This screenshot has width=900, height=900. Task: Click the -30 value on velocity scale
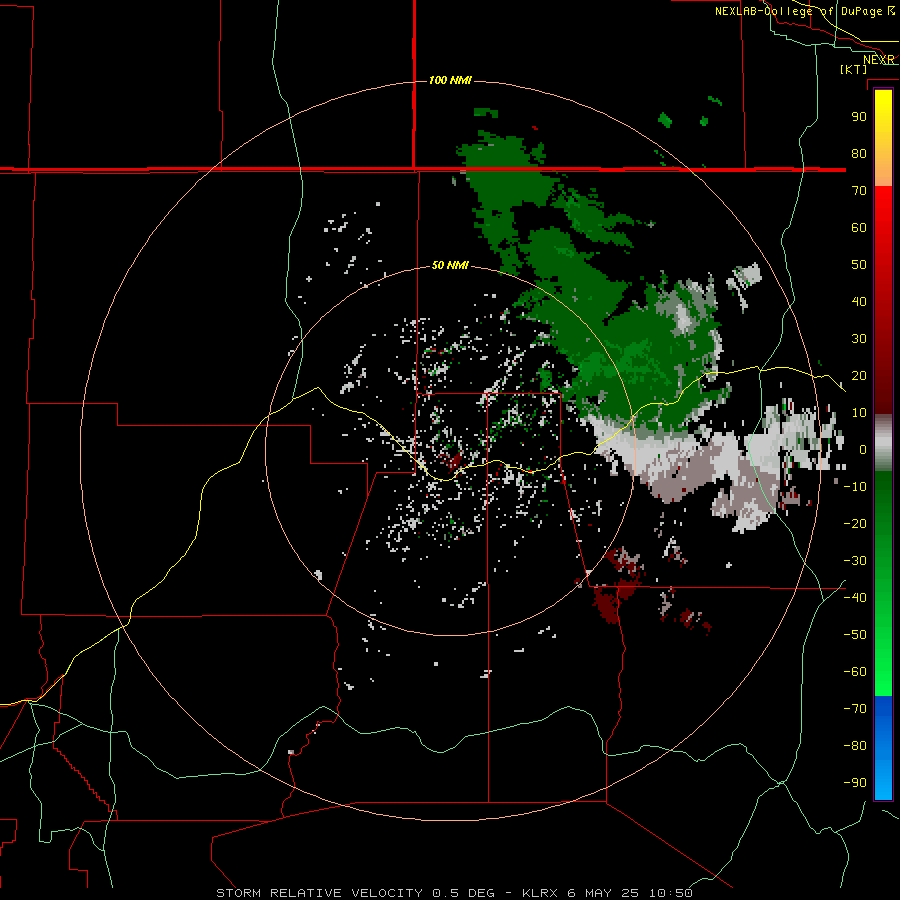coord(855,561)
